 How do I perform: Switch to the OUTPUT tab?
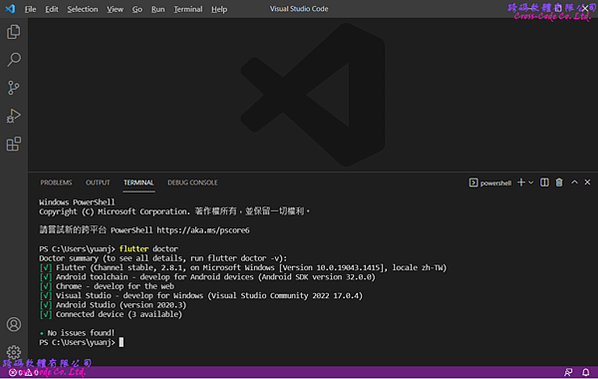[98, 183]
